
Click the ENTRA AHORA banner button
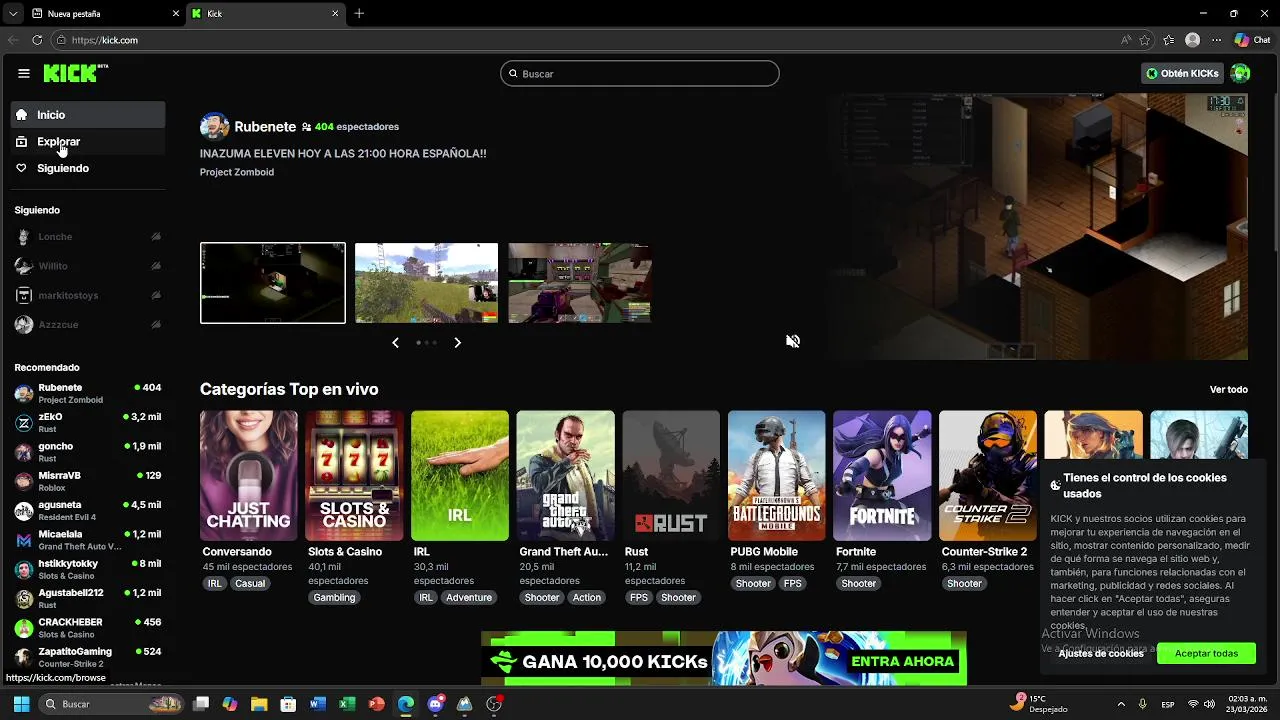click(x=902, y=661)
